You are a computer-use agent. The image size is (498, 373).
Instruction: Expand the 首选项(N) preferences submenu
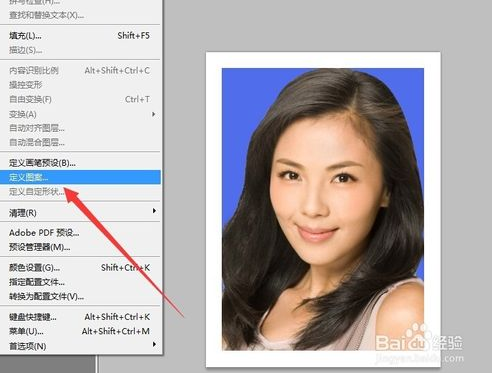80,346
